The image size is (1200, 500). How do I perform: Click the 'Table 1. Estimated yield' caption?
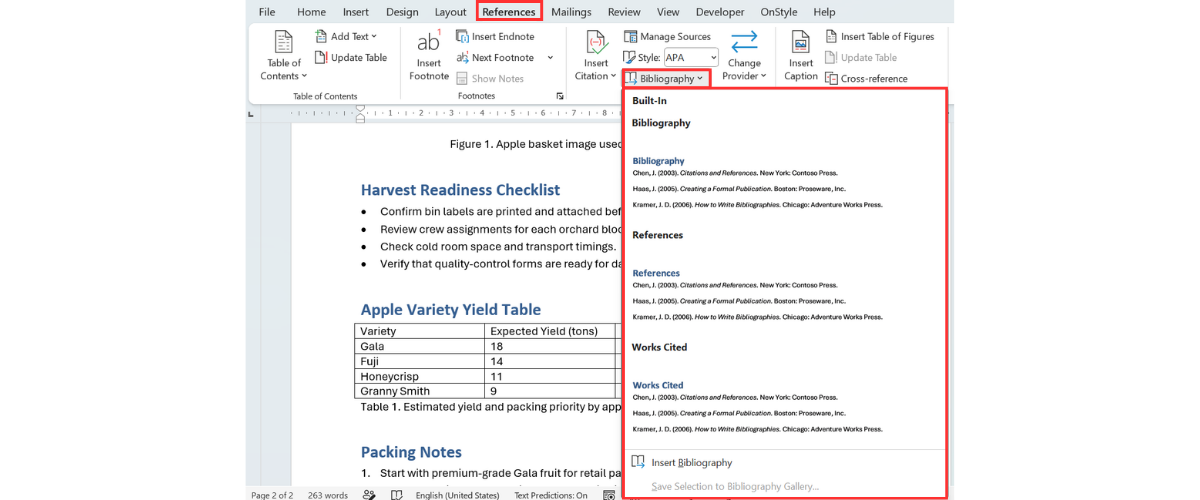point(491,407)
